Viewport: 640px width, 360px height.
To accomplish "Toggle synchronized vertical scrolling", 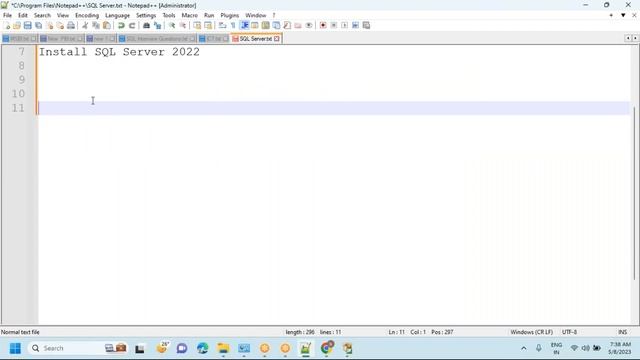I will tap(197, 25).
